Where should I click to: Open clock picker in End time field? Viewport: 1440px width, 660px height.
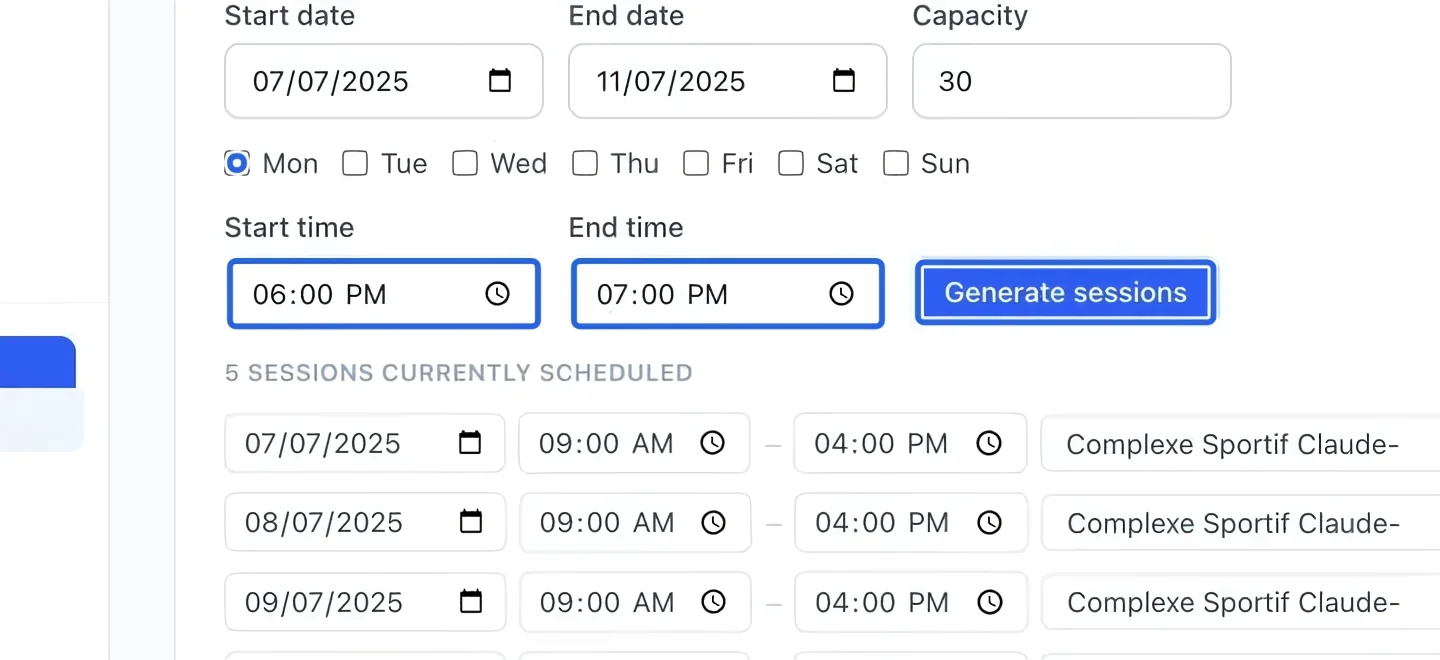pyautogui.click(x=842, y=294)
